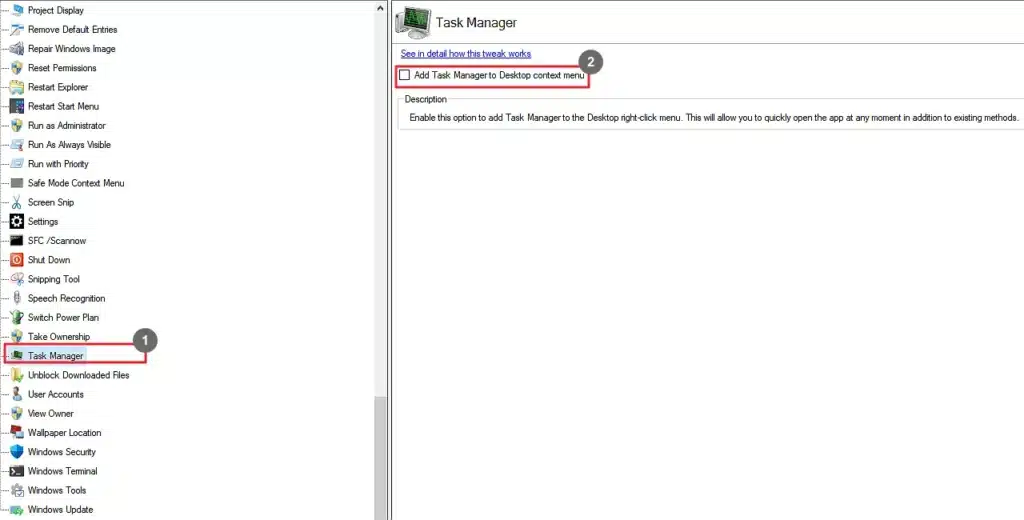Select Repair Windows Image entry

[71, 49]
